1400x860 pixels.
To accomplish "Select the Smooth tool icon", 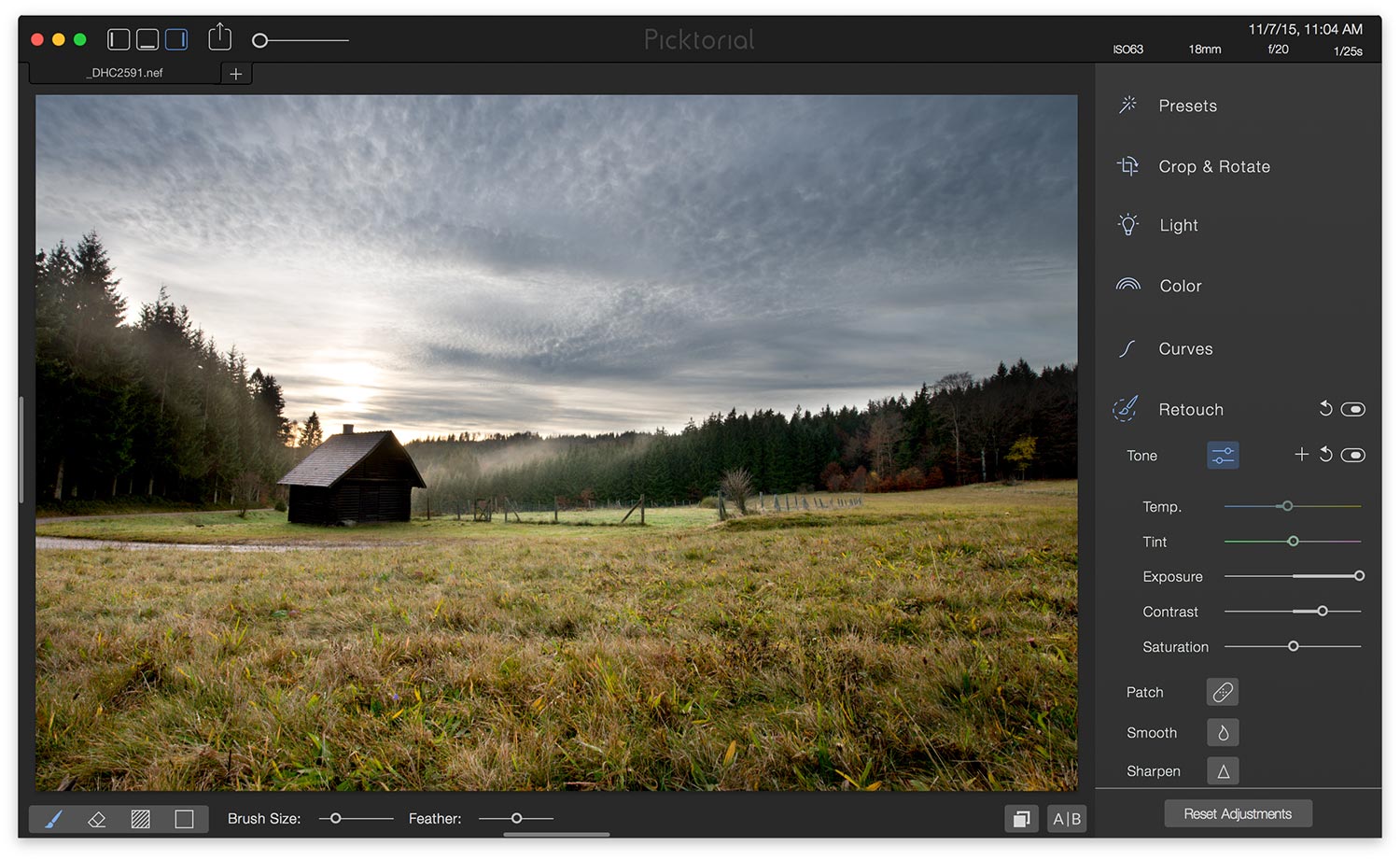I will point(1223,733).
